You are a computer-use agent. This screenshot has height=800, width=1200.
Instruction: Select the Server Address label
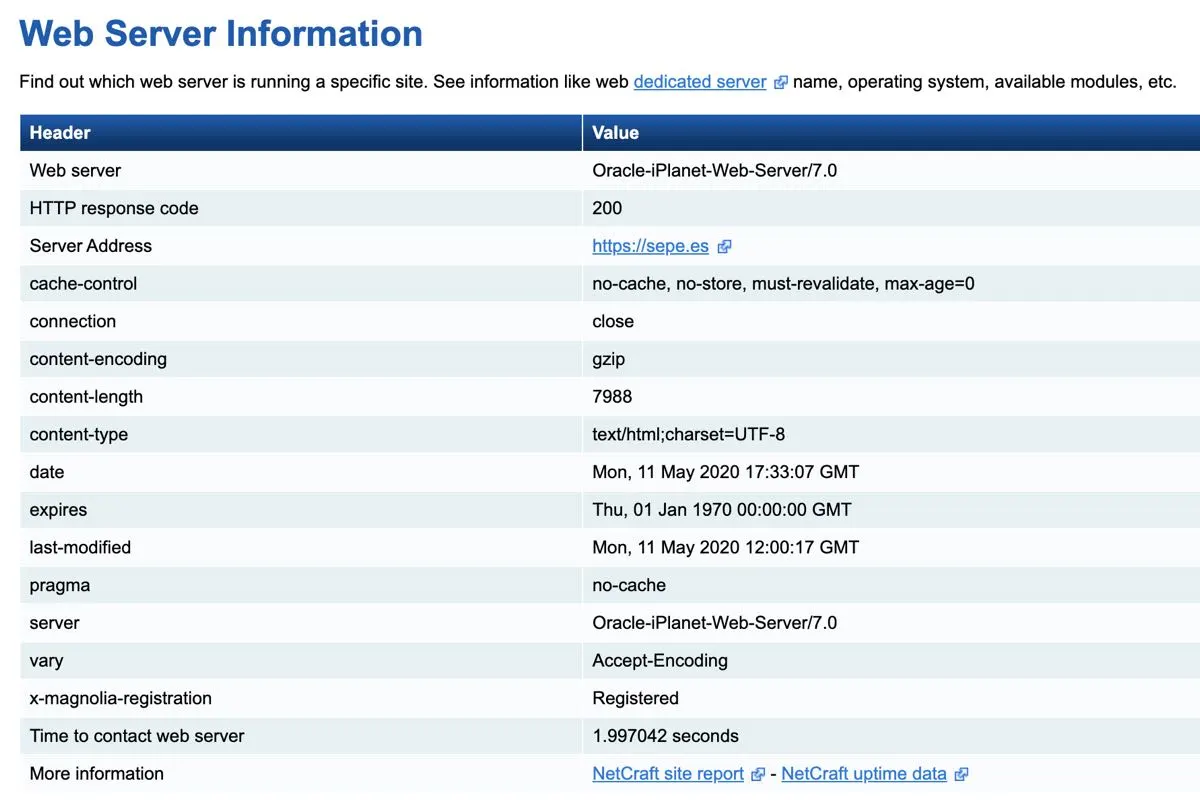coord(91,246)
